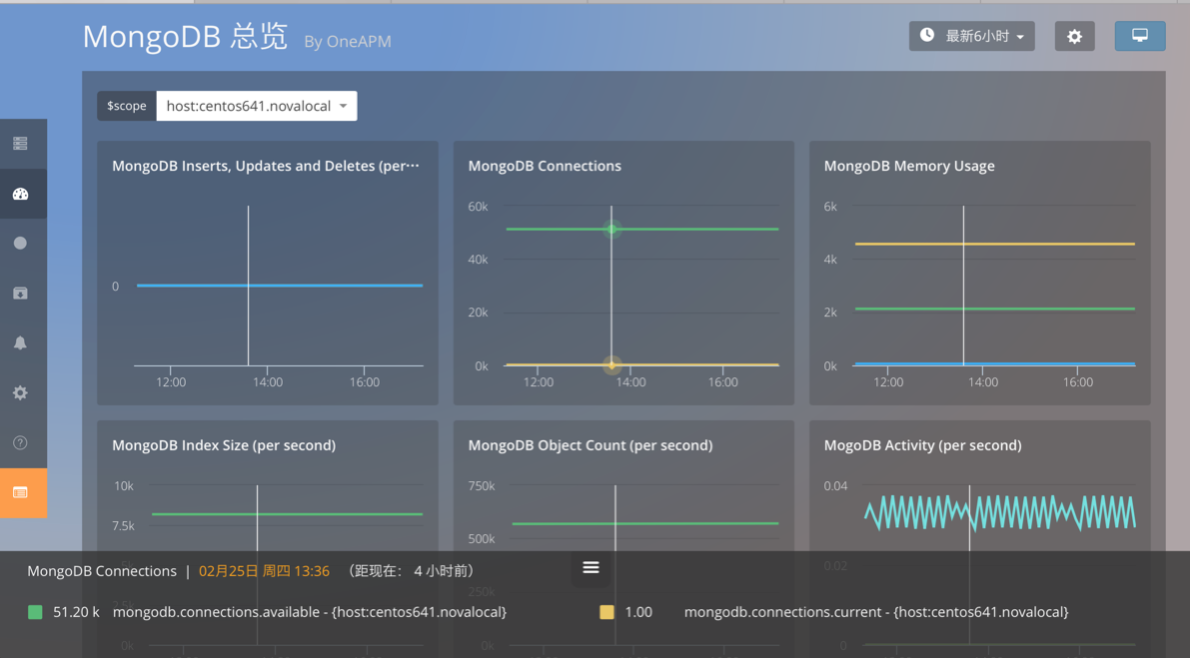
Task: Open the servers list sidebar icon
Action: pos(20,144)
